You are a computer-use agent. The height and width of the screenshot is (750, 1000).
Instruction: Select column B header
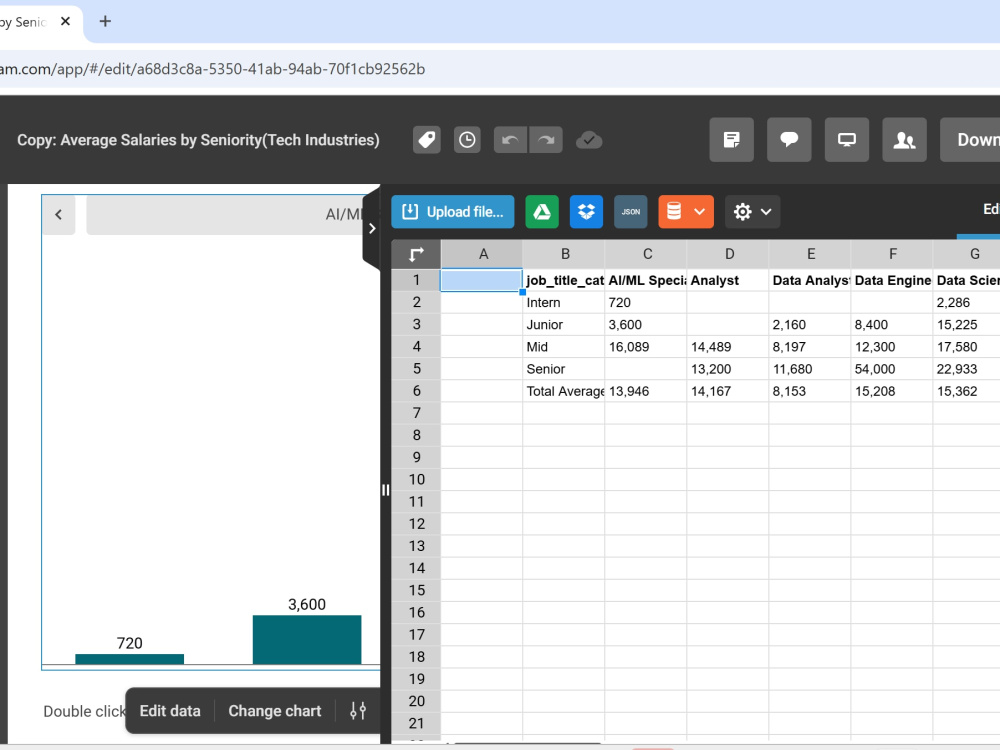tap(564, 254)
